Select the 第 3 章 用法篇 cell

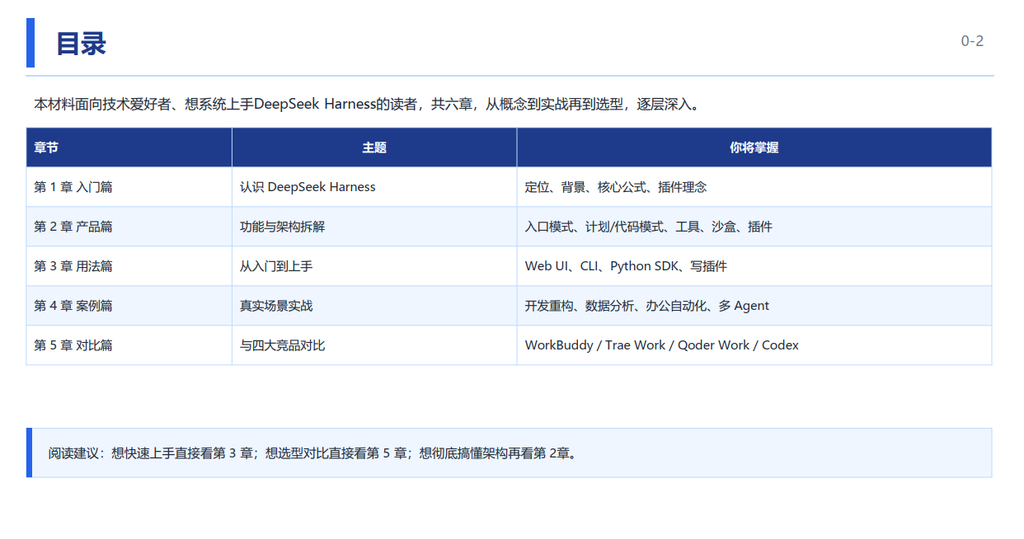129,266
